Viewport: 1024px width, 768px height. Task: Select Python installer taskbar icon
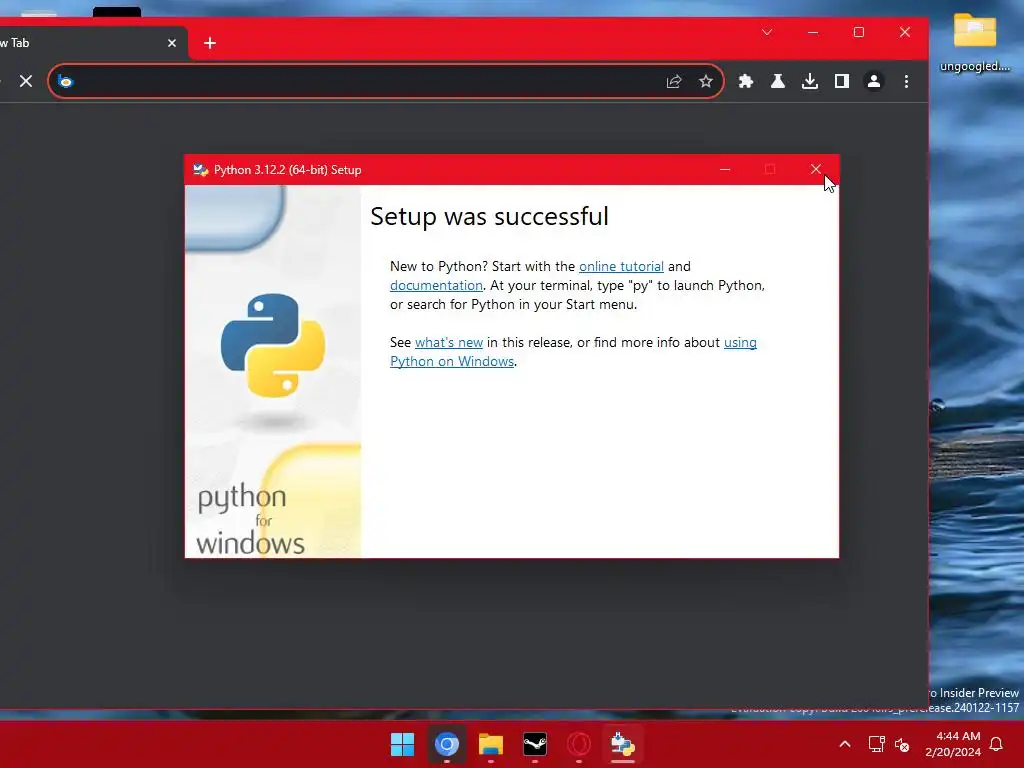pyautogui.click(x=622, y=744)
